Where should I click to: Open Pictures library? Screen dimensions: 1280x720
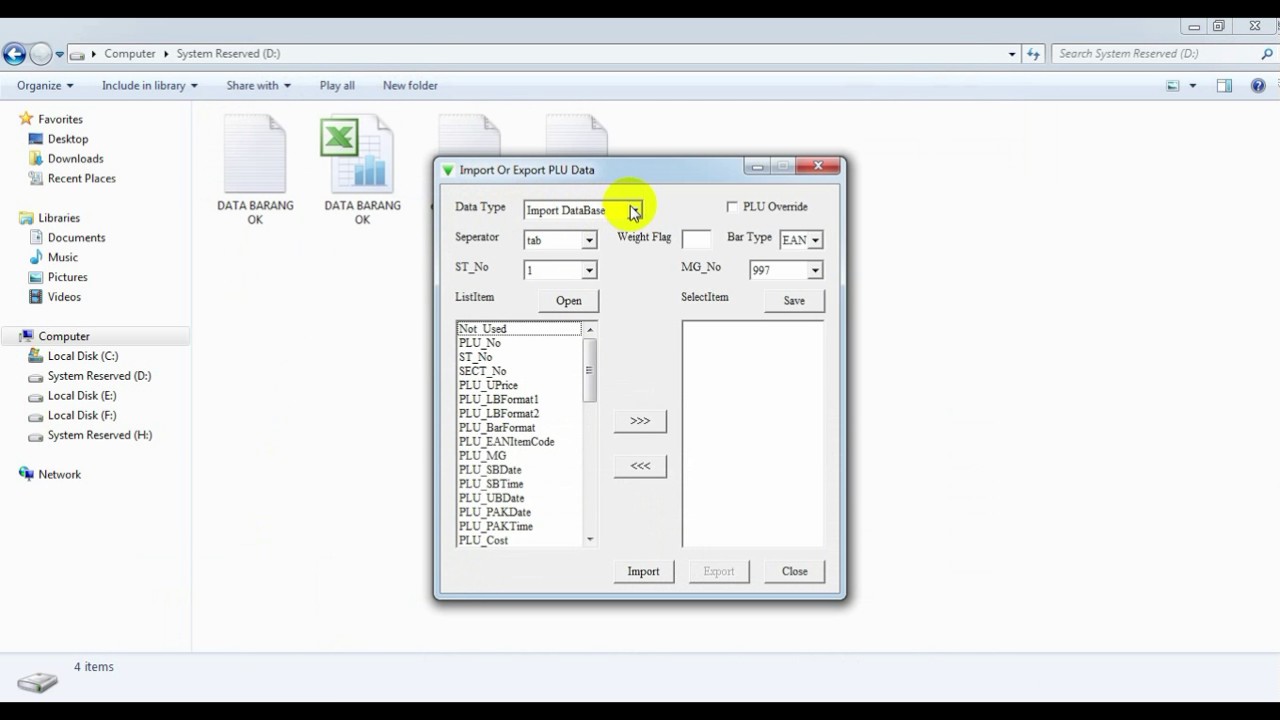click(67, 277)
